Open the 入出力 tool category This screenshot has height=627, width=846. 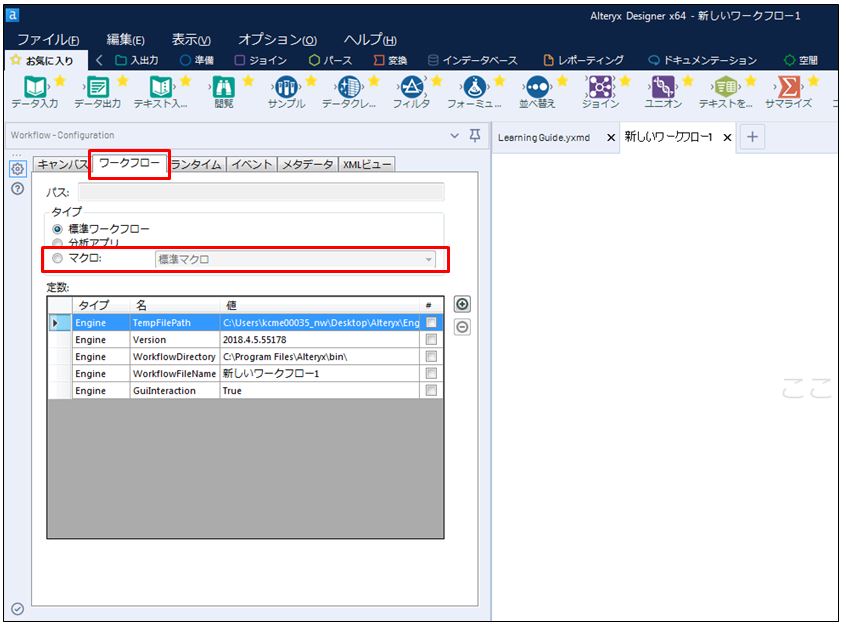(136, 61)
